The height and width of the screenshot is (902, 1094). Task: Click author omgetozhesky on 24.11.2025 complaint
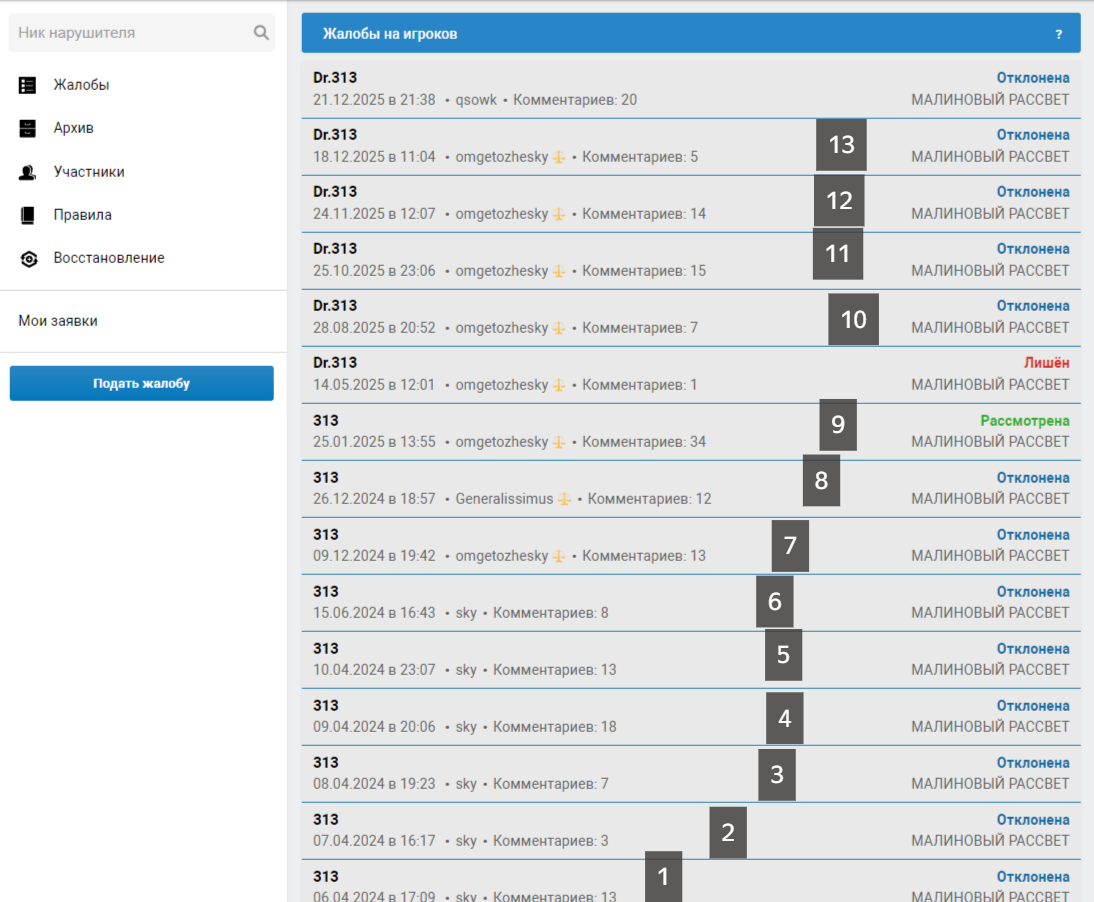501,214
